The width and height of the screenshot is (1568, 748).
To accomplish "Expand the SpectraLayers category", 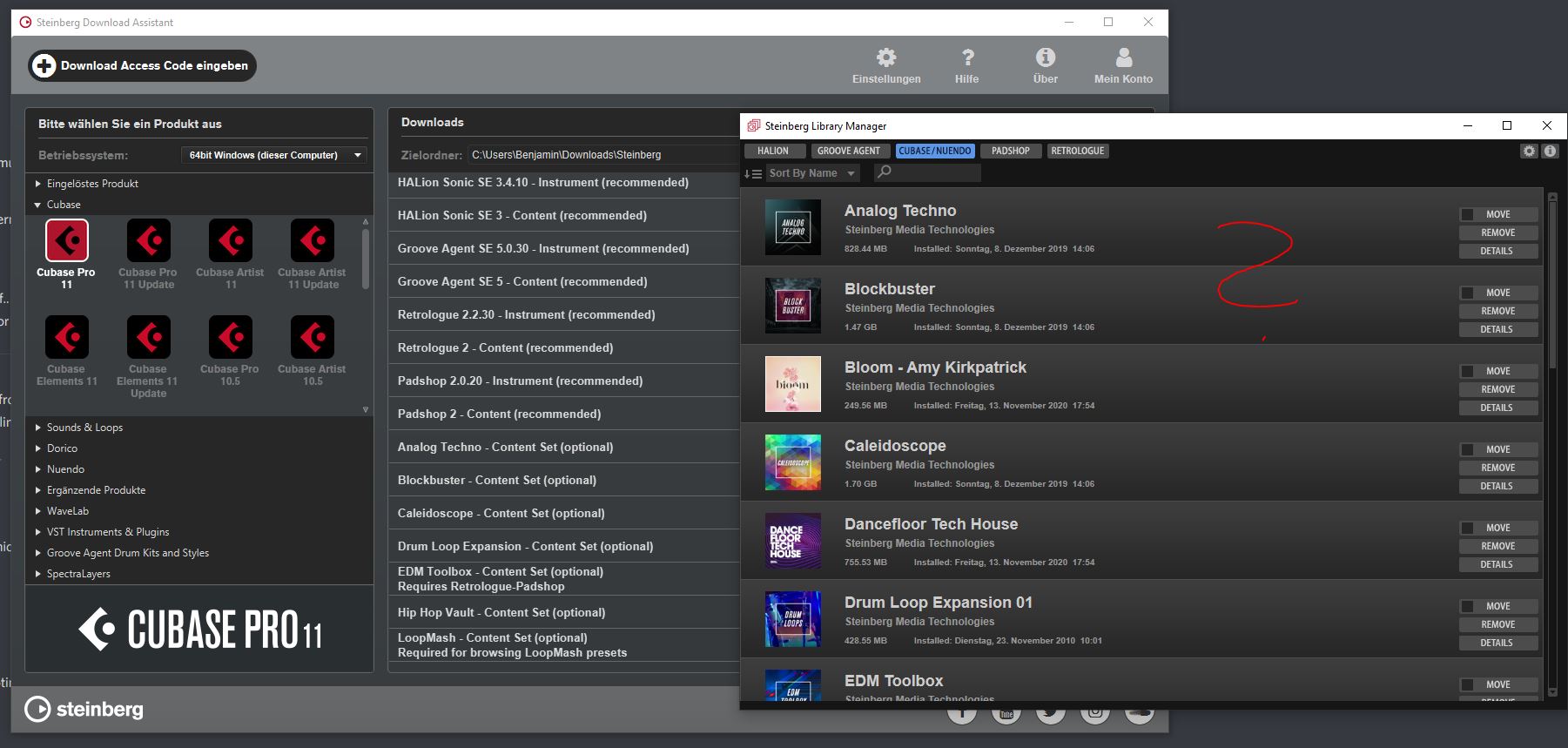I will (38, 574).
